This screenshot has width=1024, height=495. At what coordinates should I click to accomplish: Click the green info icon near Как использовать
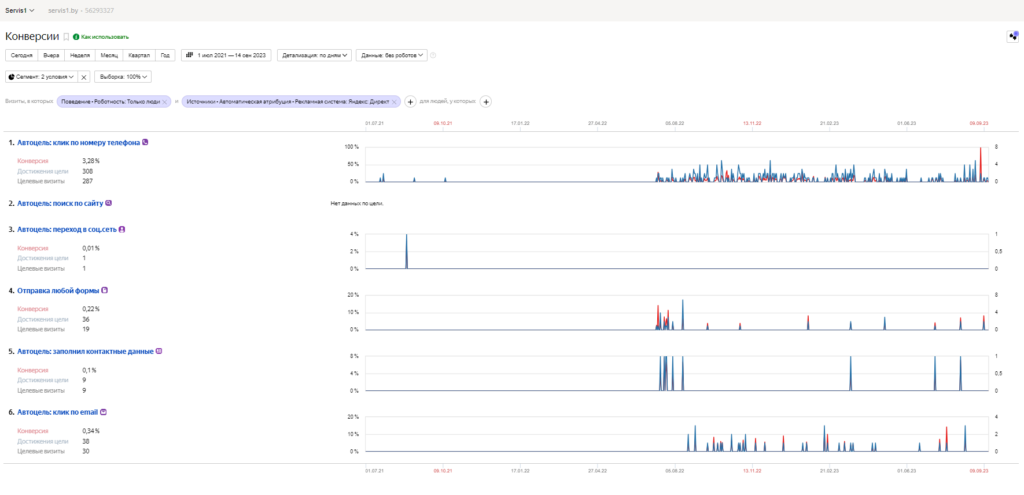76,37
